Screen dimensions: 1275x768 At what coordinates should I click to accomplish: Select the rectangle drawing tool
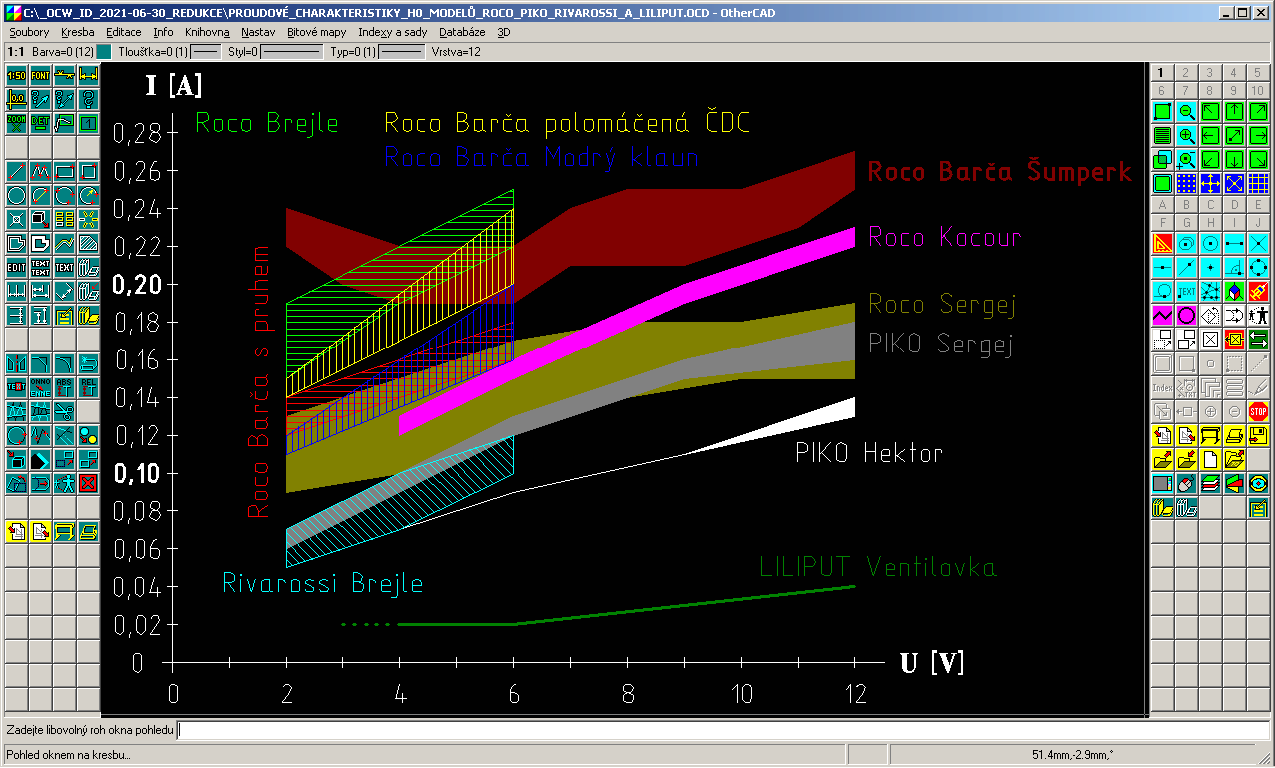point(64,172)
